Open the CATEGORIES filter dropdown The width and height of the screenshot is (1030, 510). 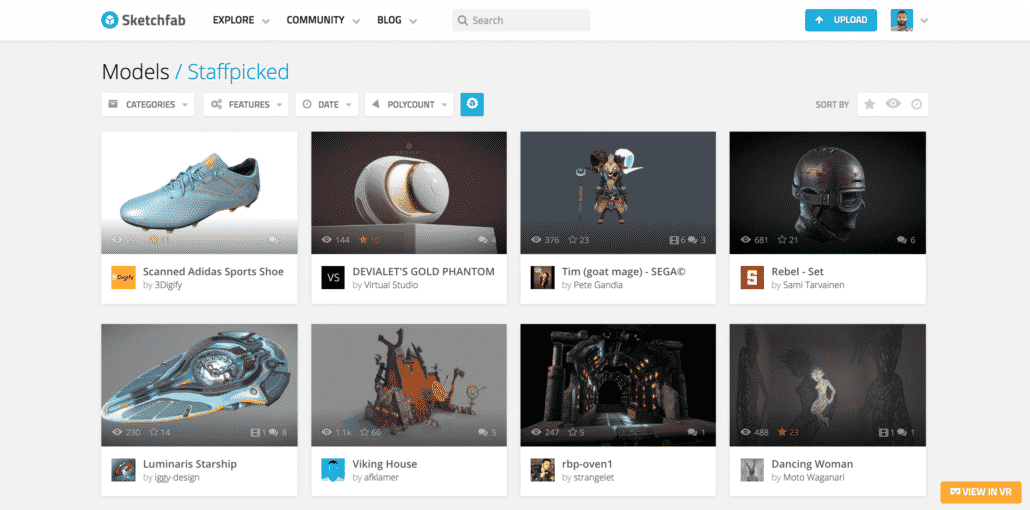click(x=148, y=104)
